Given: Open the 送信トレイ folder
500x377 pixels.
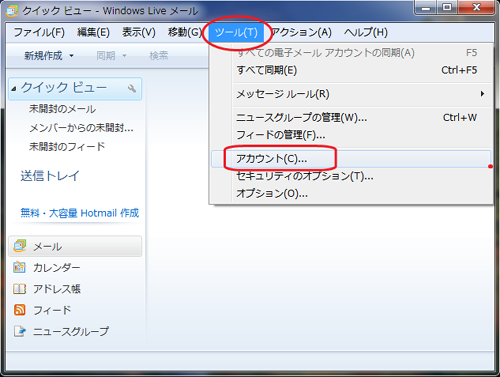Looking at the screenshot, I should (50, 176).
